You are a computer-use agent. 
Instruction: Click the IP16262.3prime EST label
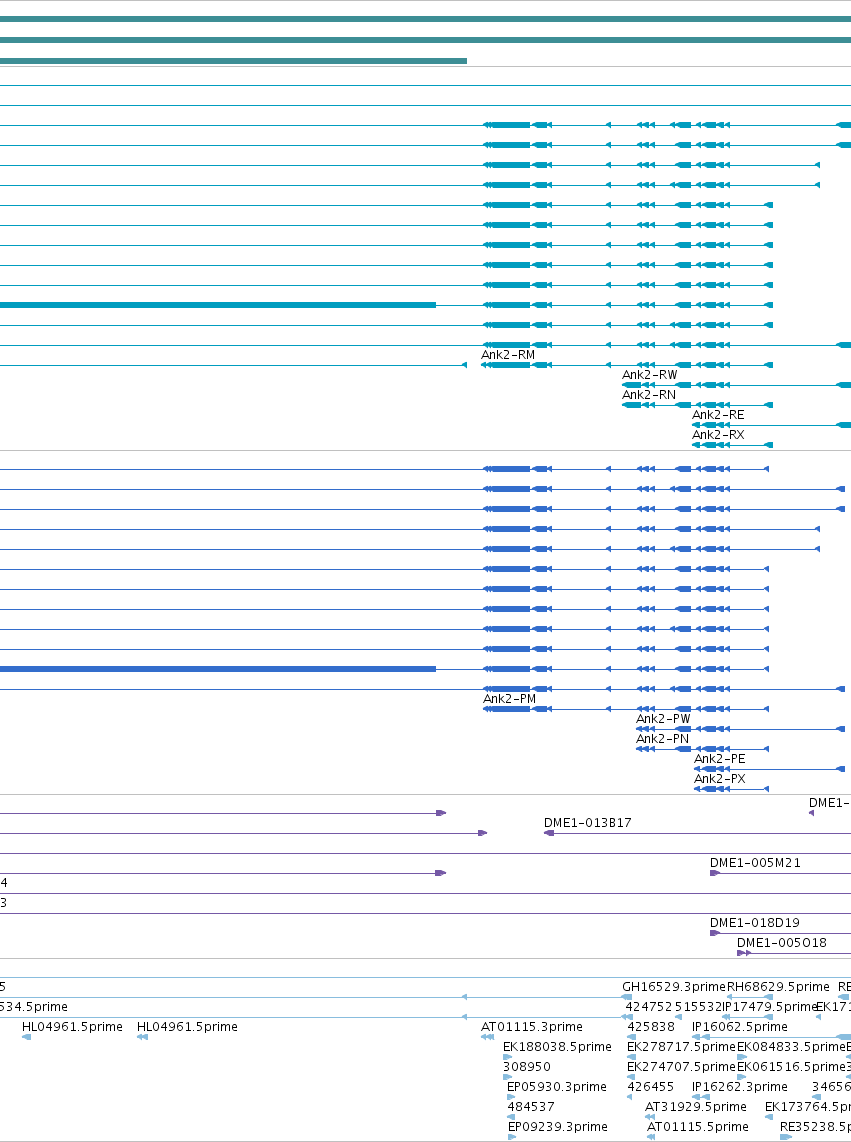(x=740, y=1087)
